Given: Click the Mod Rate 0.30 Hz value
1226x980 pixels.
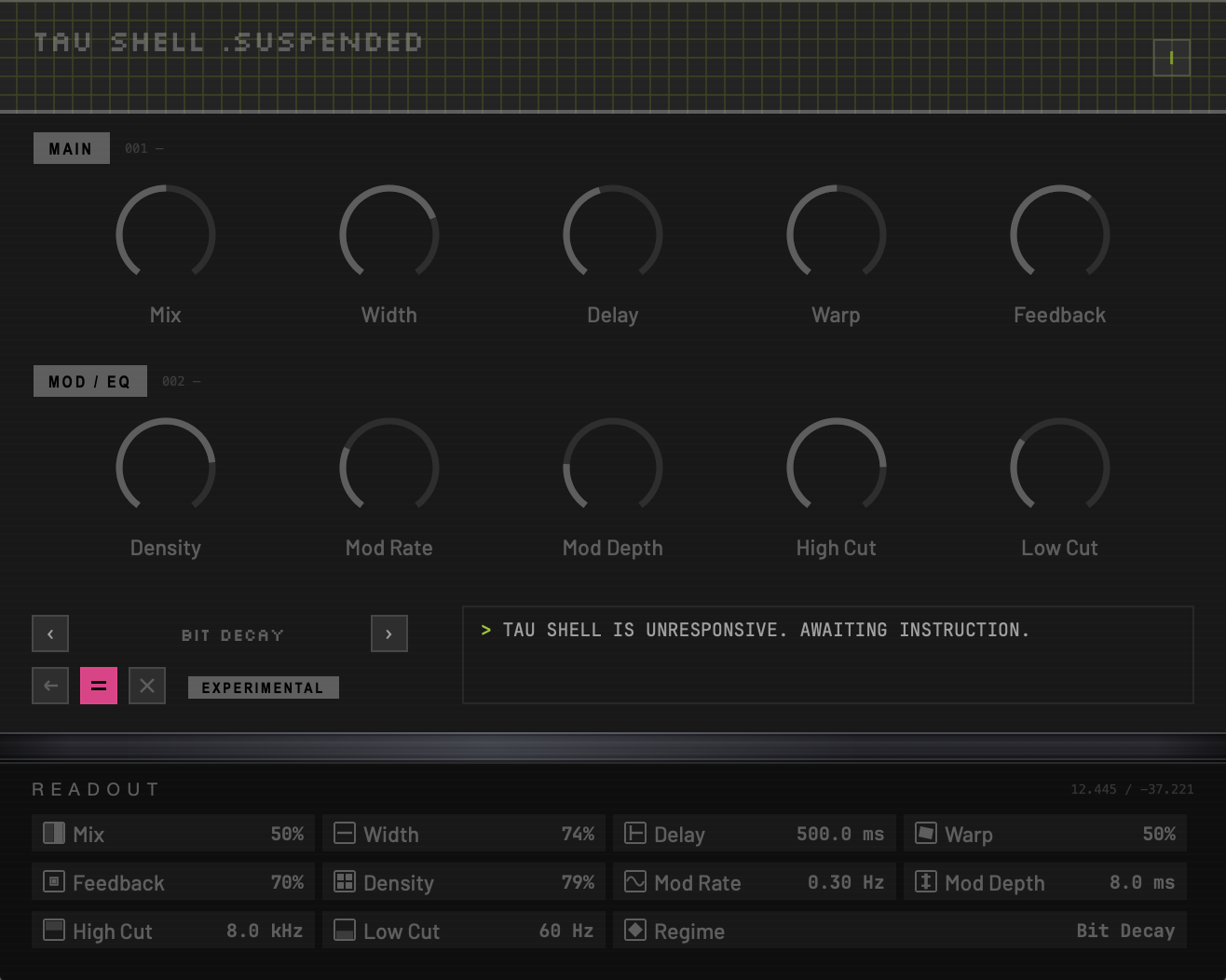Looking at the screenshot, I should 846,882.
